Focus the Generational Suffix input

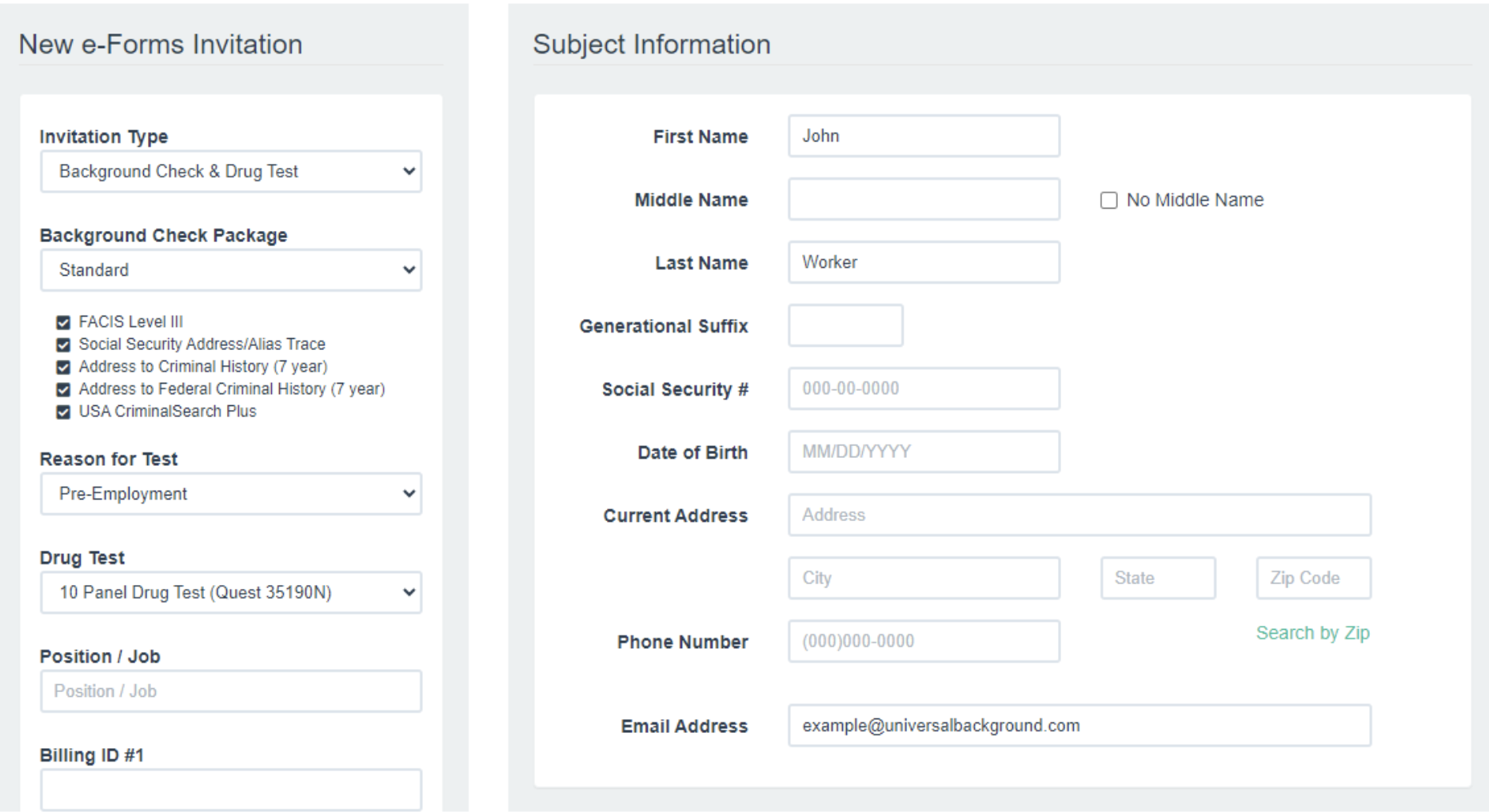(845, 325)
